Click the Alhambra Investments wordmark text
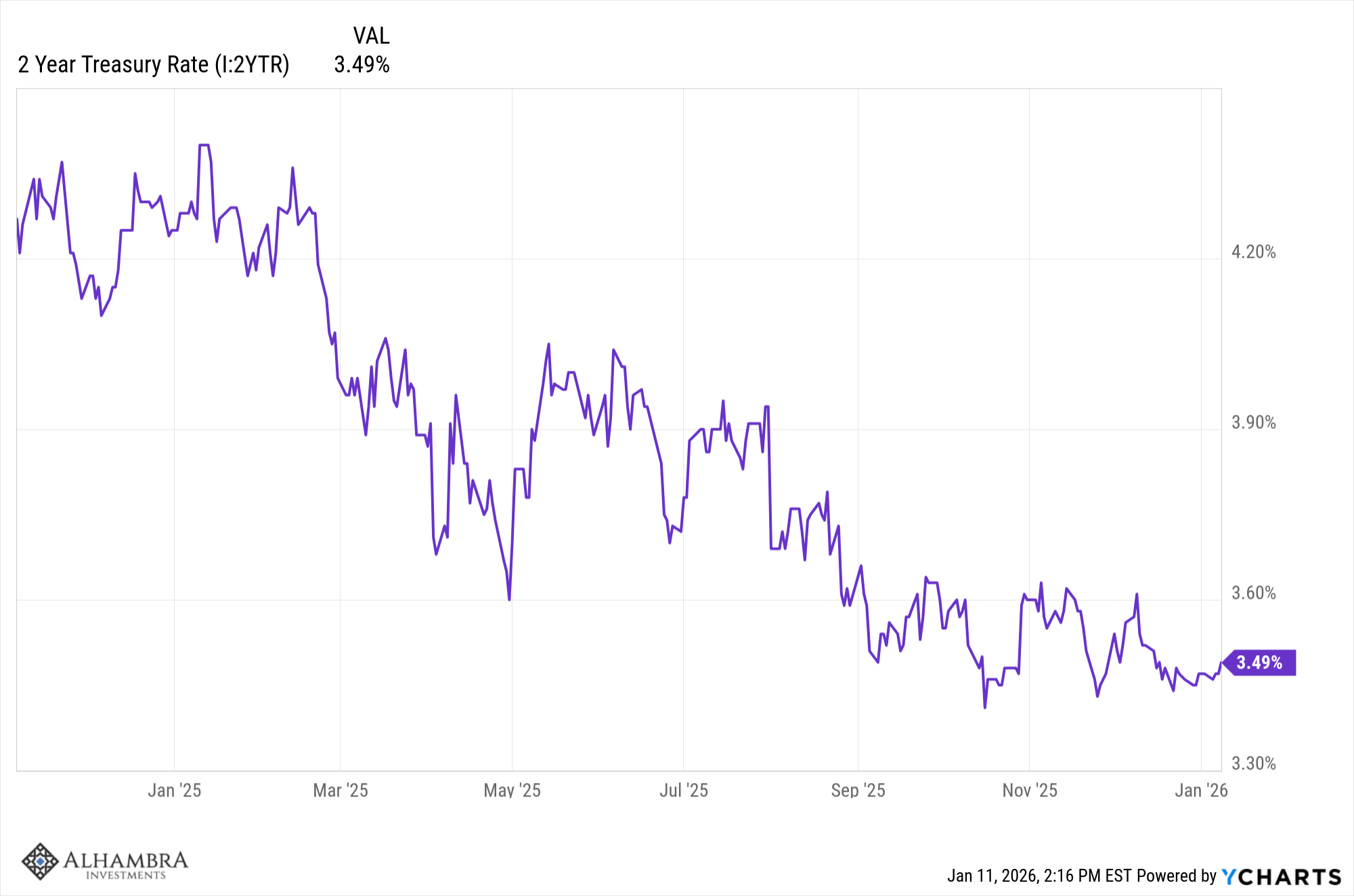1354x896 pixels. [126, 864]
